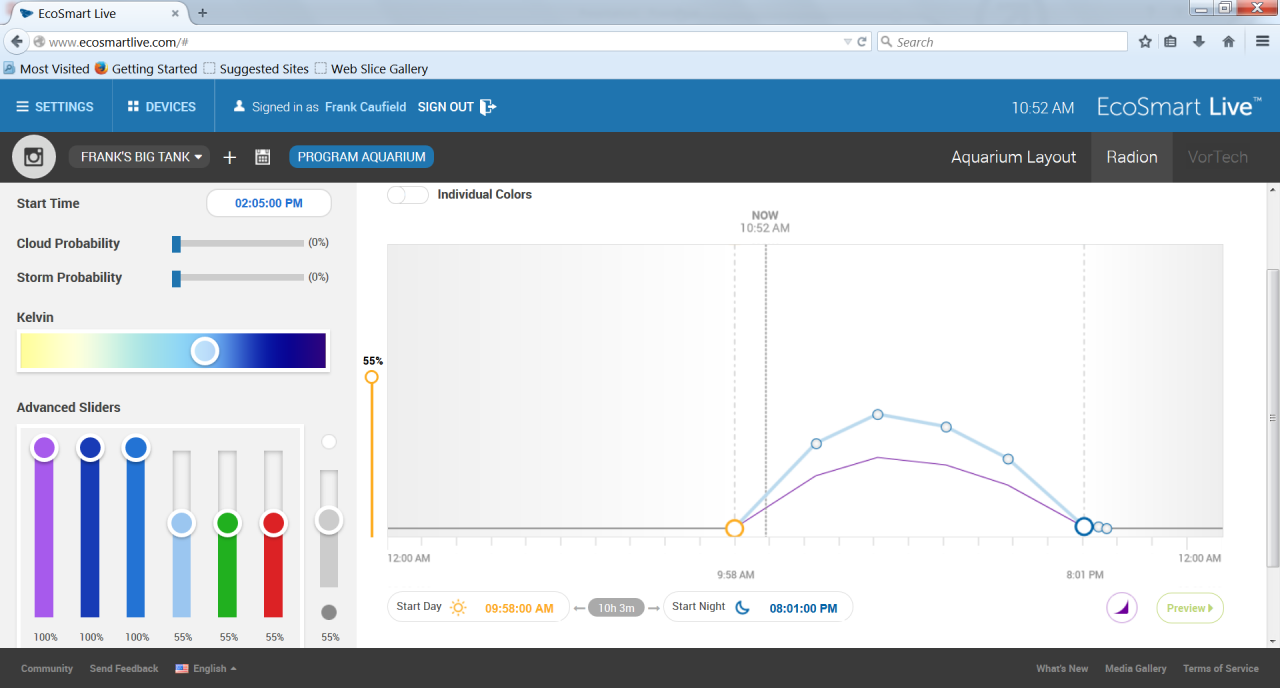
Task: Open the Getting Started bookmark
Action: pyautogui.click(x=146, y=69)
